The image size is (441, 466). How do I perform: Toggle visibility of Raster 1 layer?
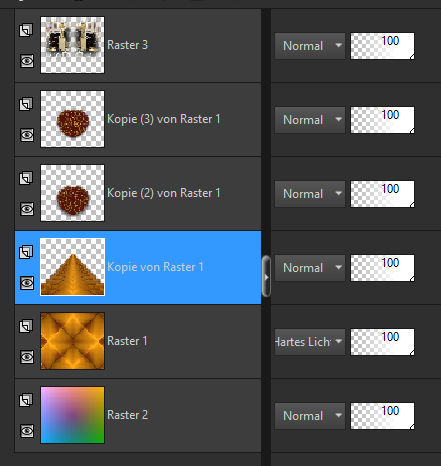(27, 357)
